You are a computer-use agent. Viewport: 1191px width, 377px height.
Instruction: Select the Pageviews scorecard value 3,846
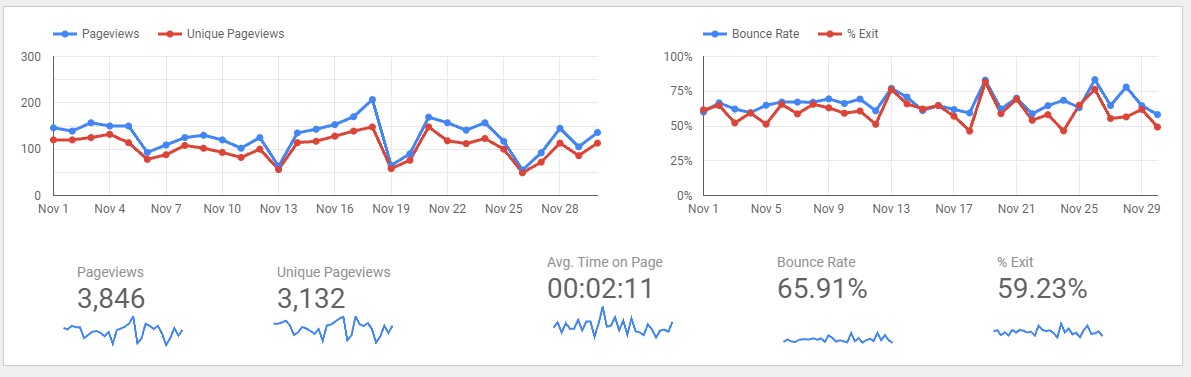pyautogui.click(x=111, y=299)
